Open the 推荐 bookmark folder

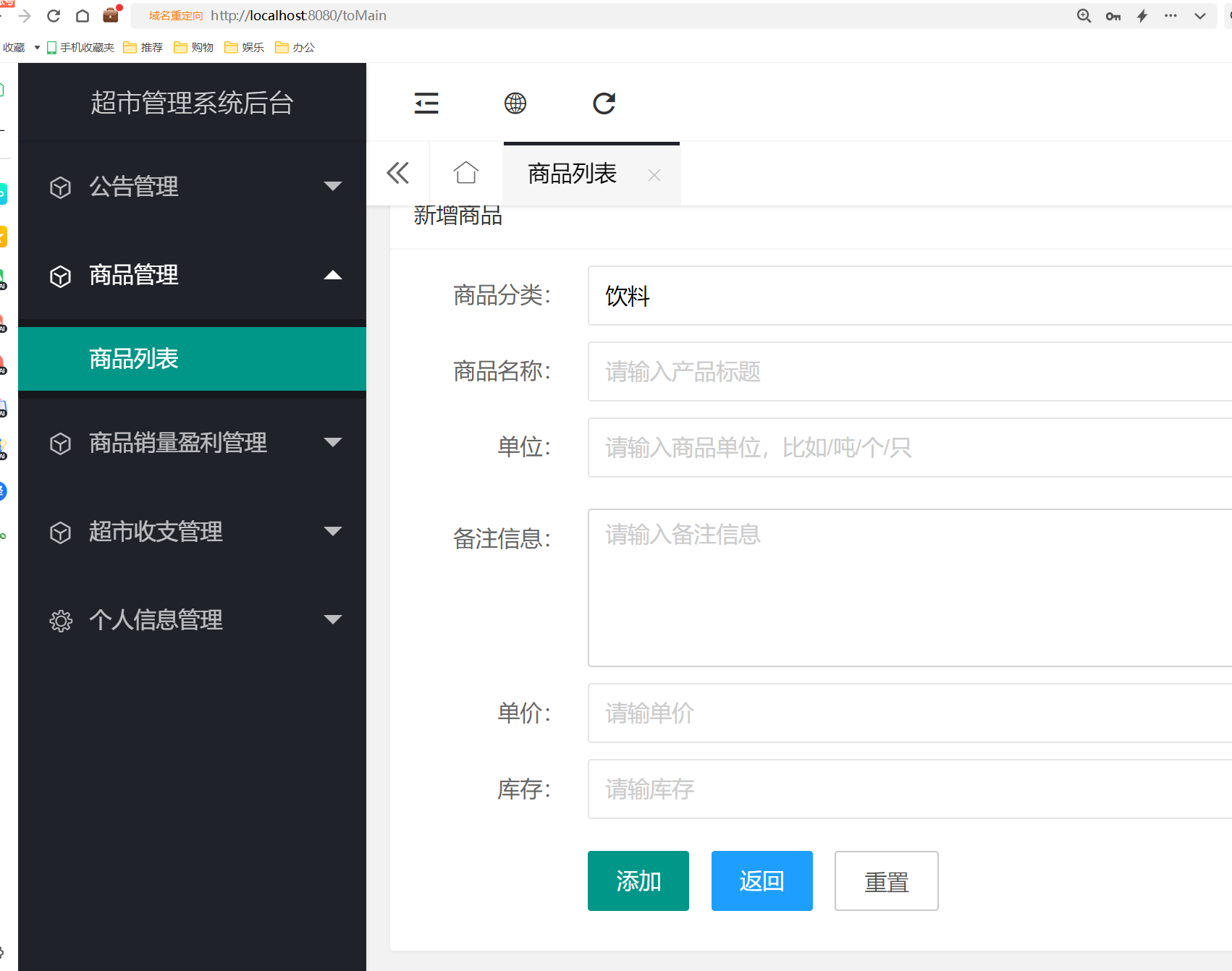143,48
